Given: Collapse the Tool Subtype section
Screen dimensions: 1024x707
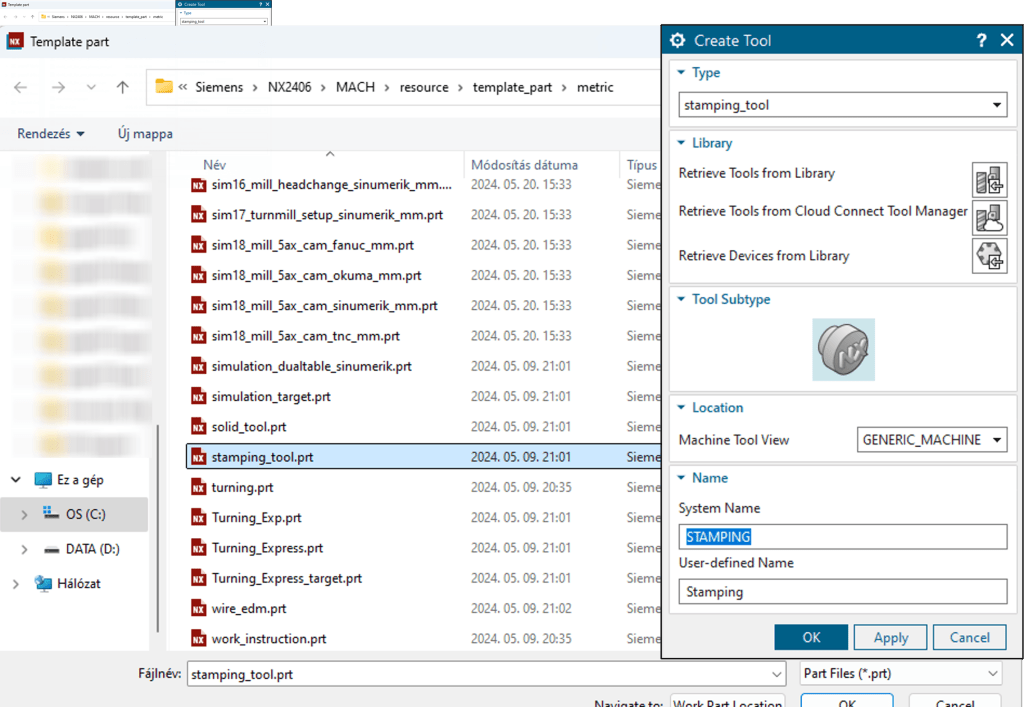Looking at the screenshot, I should click(682, 299).
